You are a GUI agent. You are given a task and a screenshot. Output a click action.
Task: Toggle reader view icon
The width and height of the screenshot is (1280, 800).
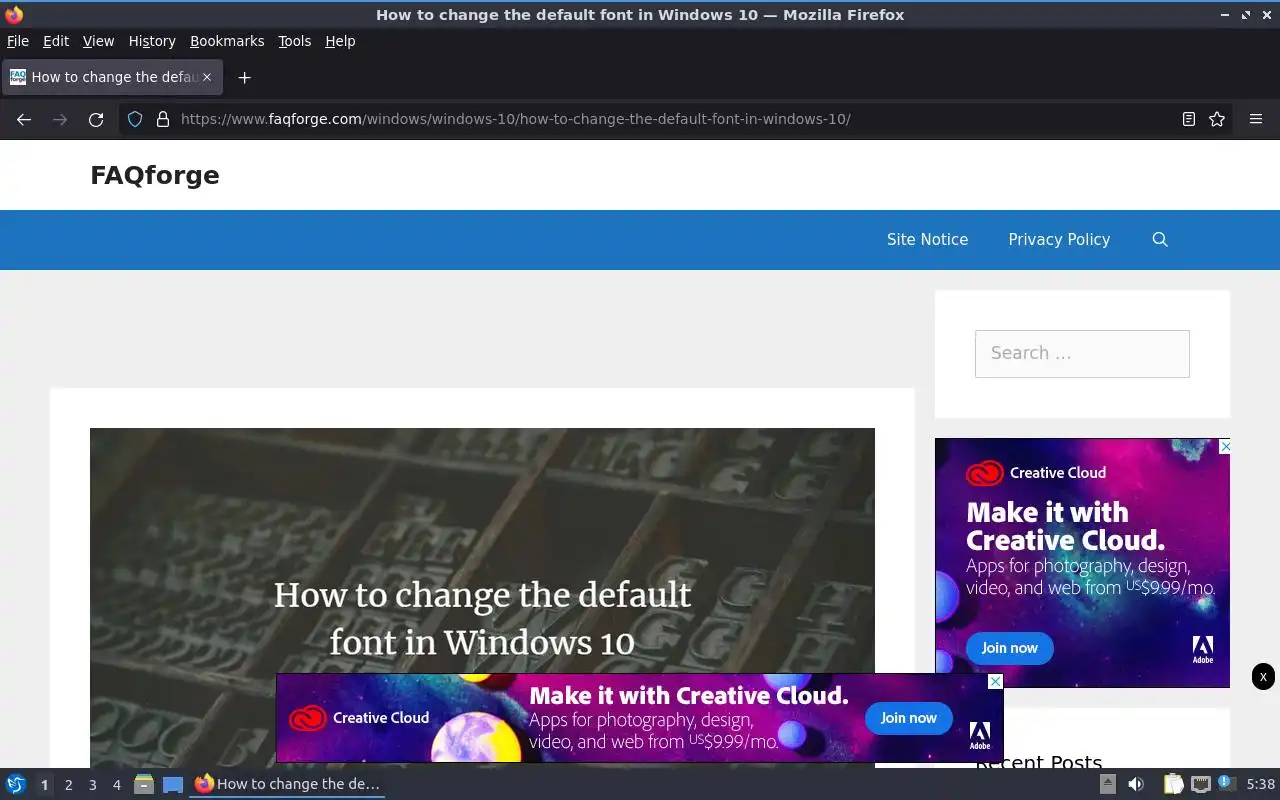(1188, 119)
